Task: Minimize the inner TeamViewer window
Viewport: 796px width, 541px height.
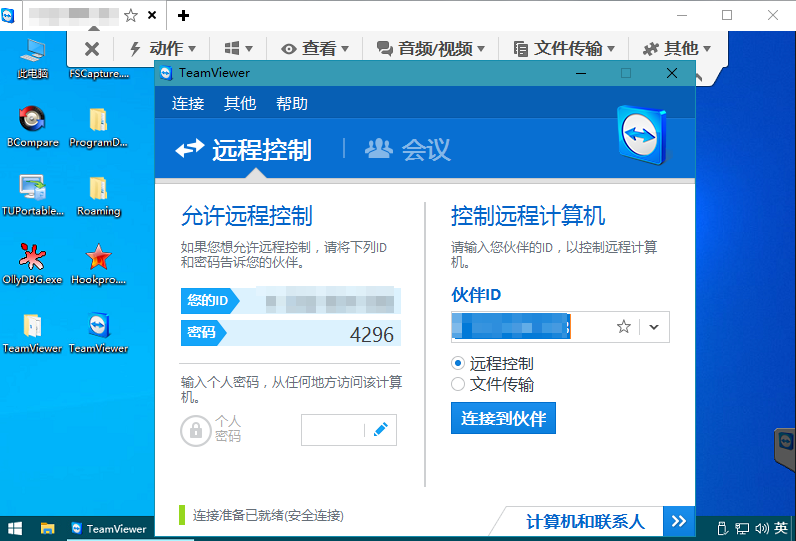Action: [581, 74]
